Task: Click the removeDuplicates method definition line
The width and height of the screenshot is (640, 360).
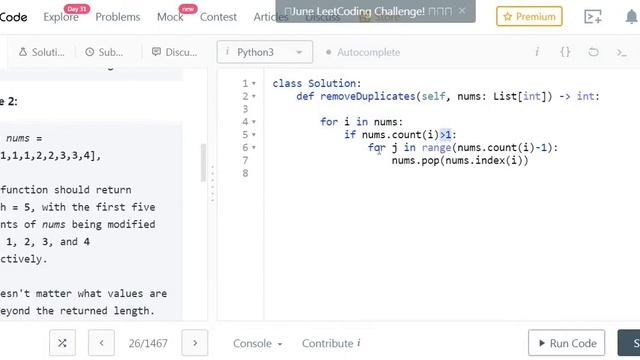Action: click(x=448, y=96)
